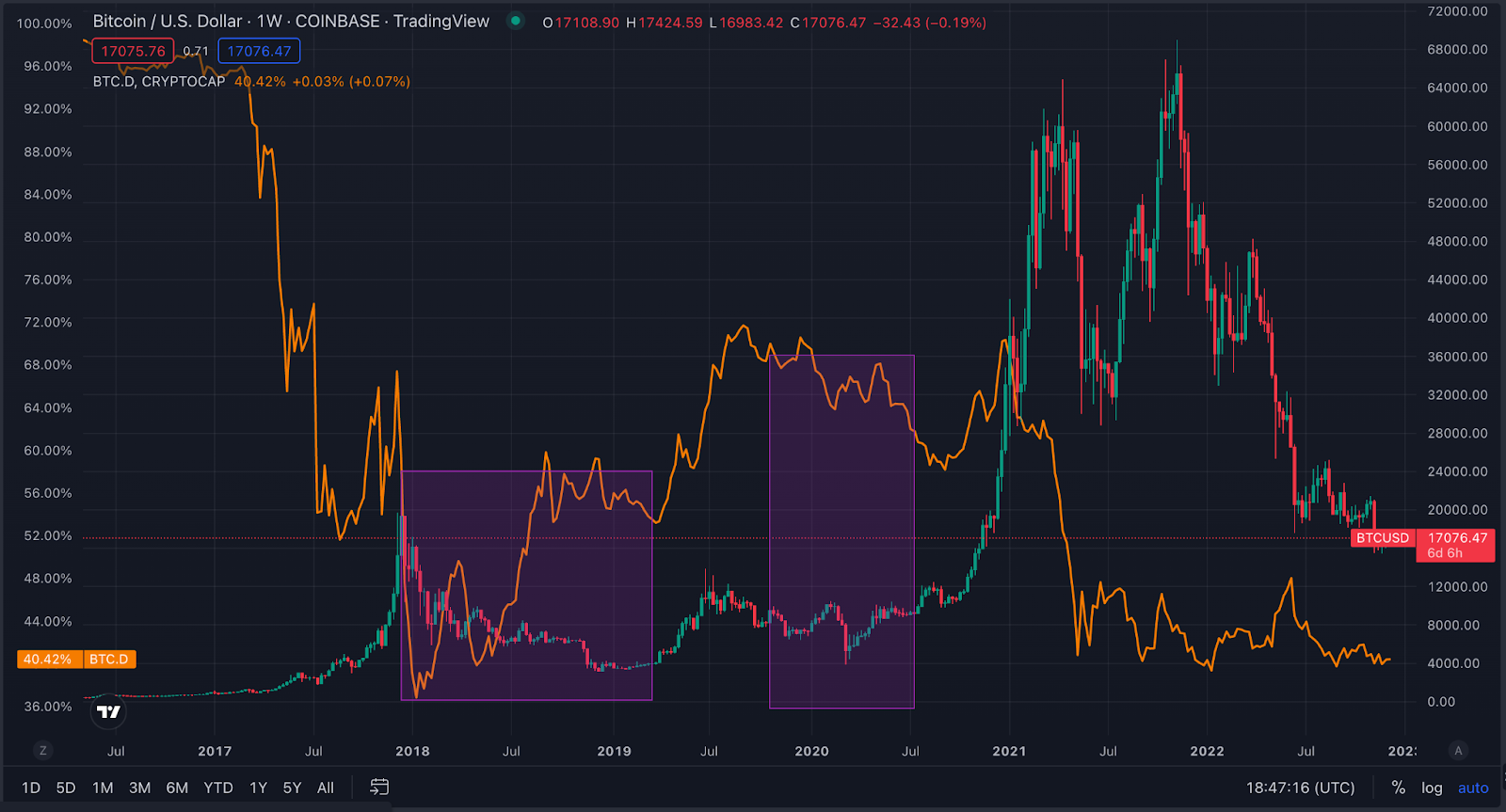Click the 2019 label on the time axis
Viewport: 1506px width, 812px height.
pos(614,751)
